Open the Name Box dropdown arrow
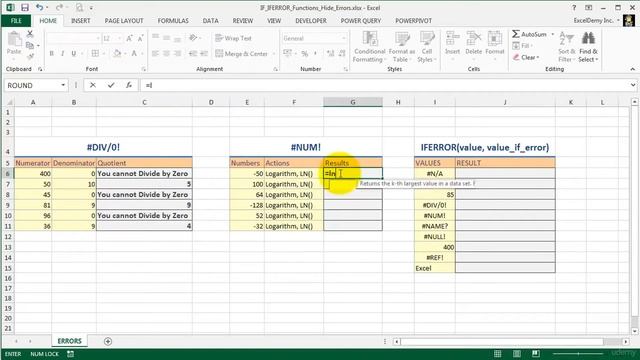Viewport: 640px width, 360px height. [x=63, y=85]
